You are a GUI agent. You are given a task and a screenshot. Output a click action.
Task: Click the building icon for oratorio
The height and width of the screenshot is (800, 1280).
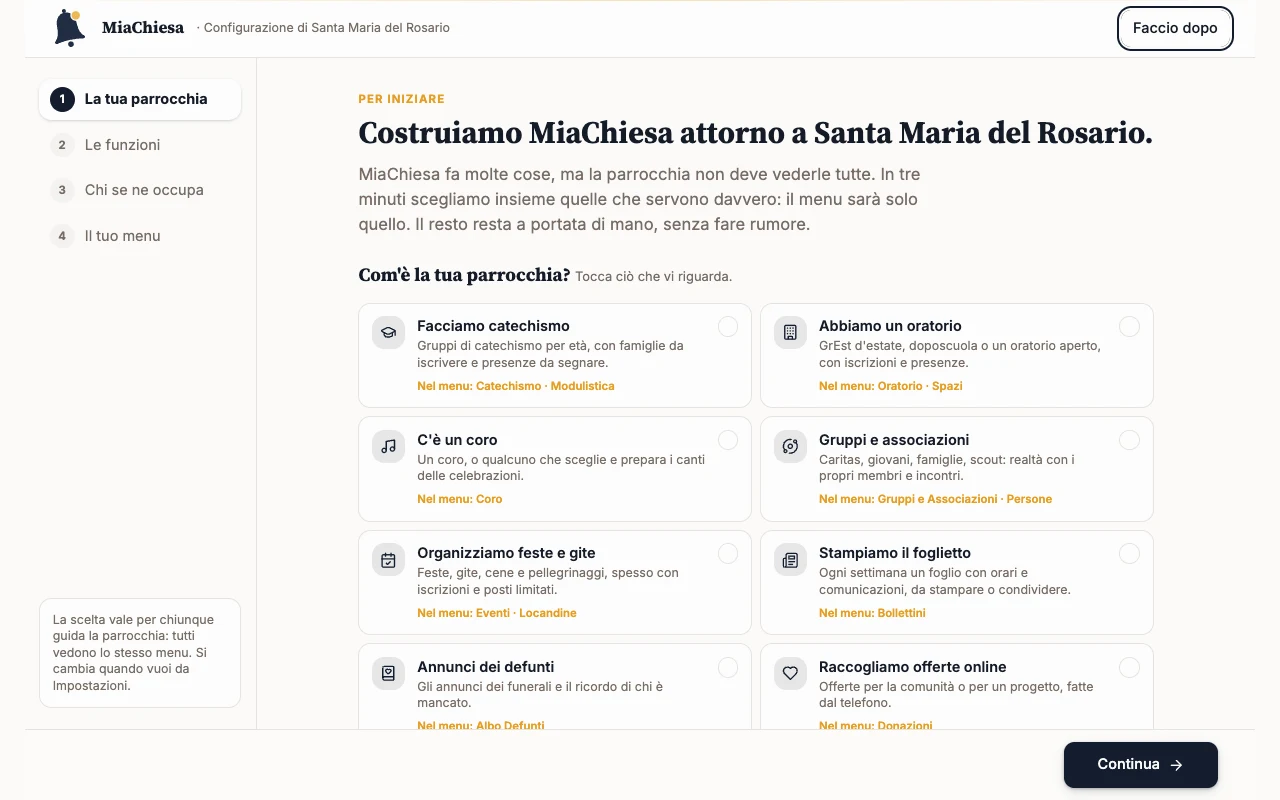pyautogui.click(x=790, y=333)
